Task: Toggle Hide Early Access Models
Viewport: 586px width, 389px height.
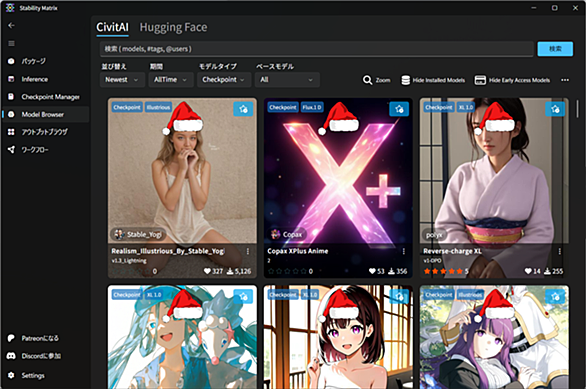Action: pos(512,80)
